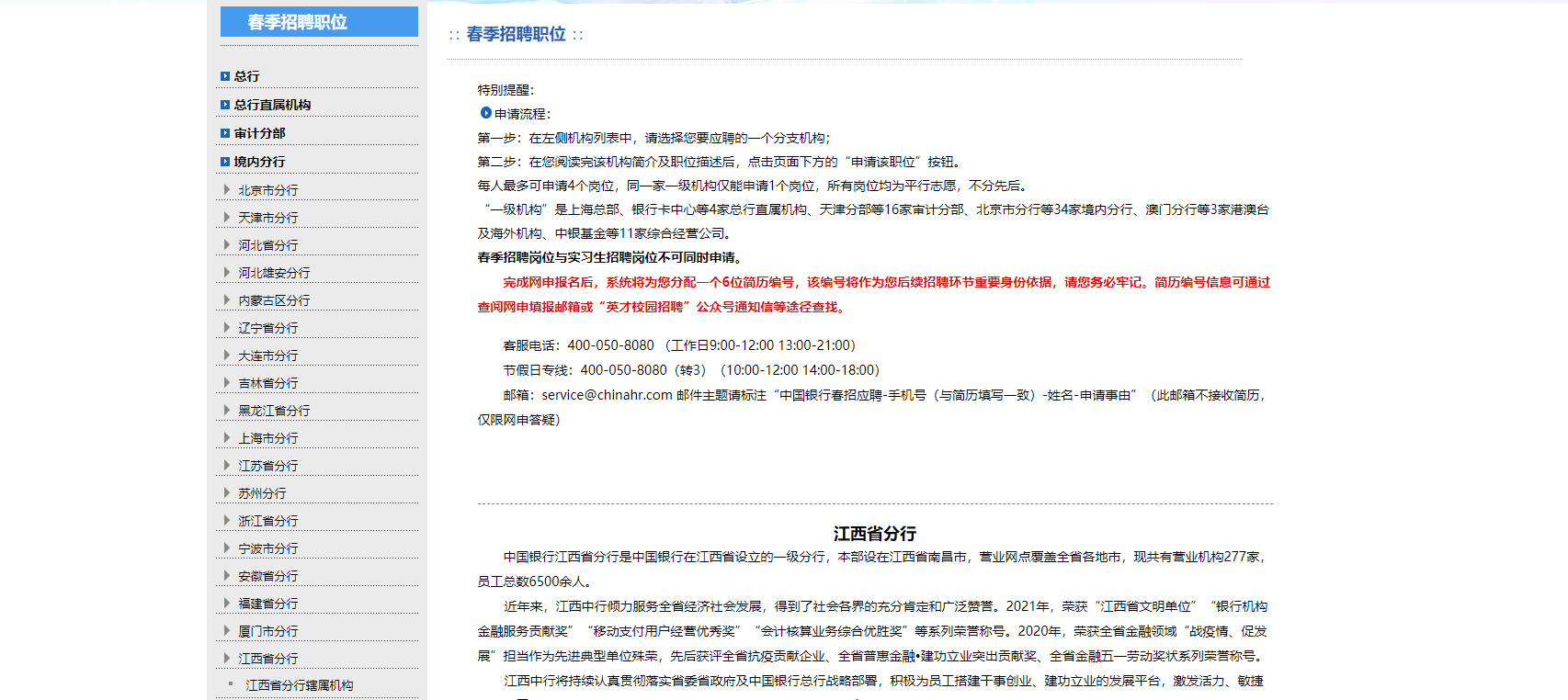Select 苏州分行 in the branch list
Viewport: 1568px width, 700px height.
pos(262,493)
